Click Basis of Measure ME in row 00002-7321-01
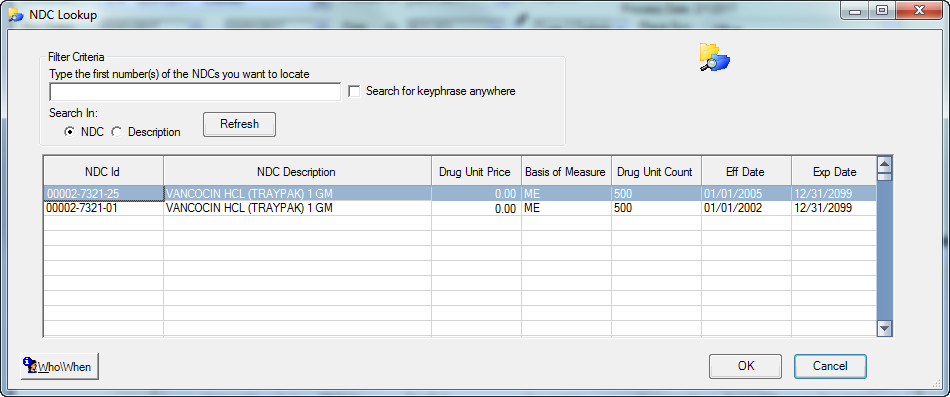 (566, 208)
